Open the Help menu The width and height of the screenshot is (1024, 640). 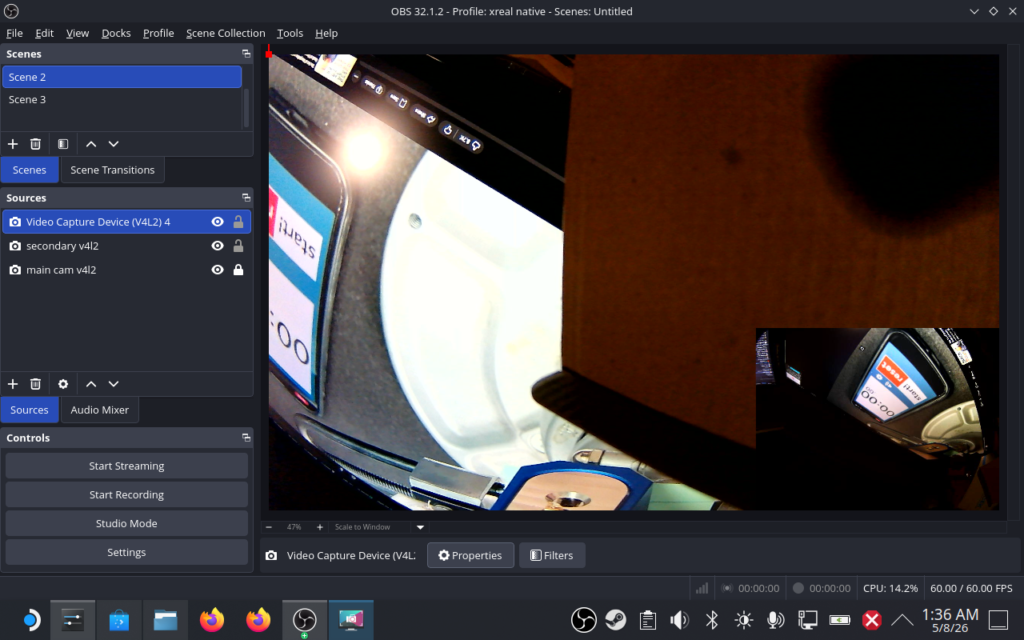pyautogui.click(x=326, y=33)
